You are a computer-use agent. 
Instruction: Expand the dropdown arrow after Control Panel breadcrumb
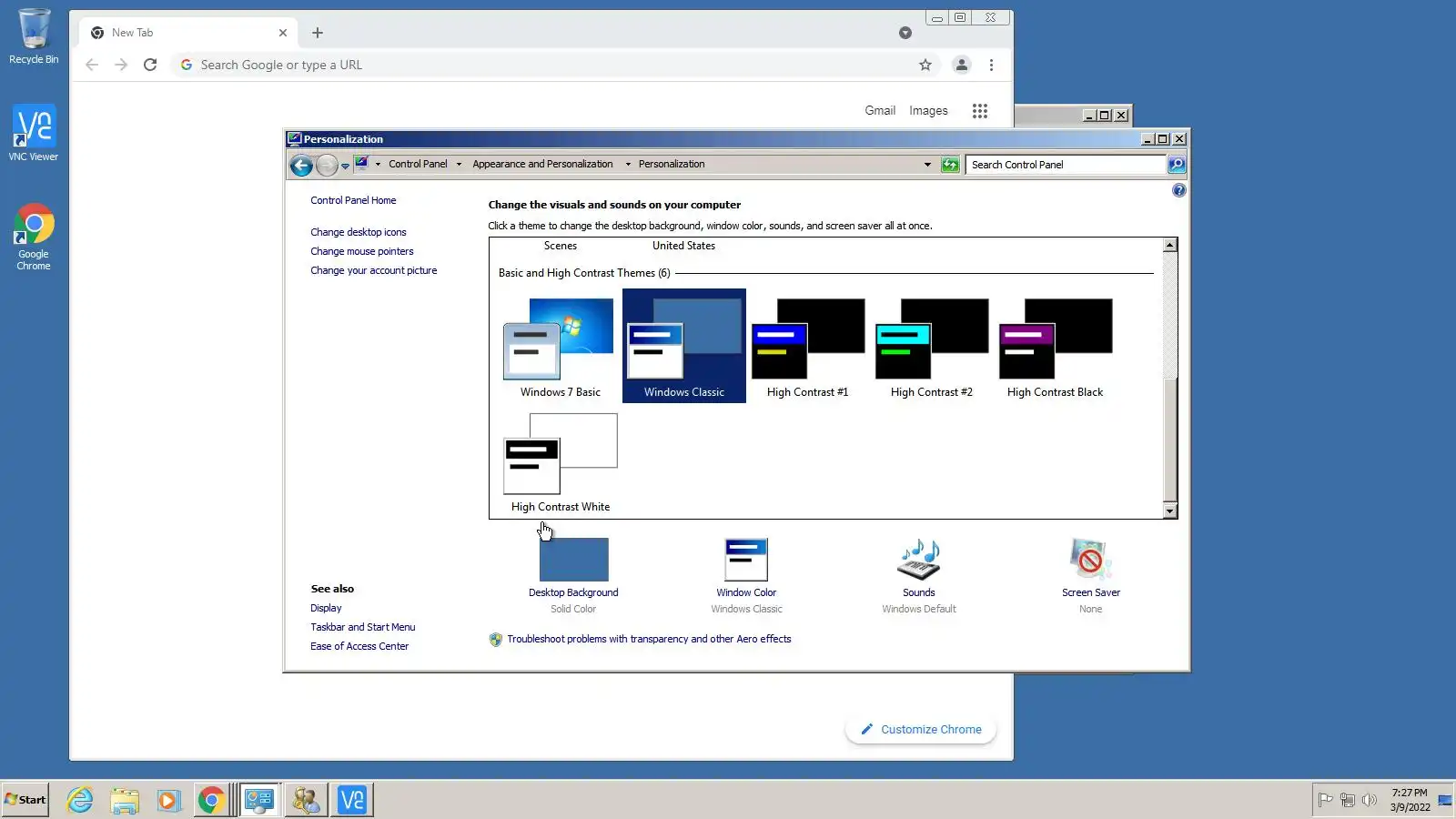tap(459, 165)
